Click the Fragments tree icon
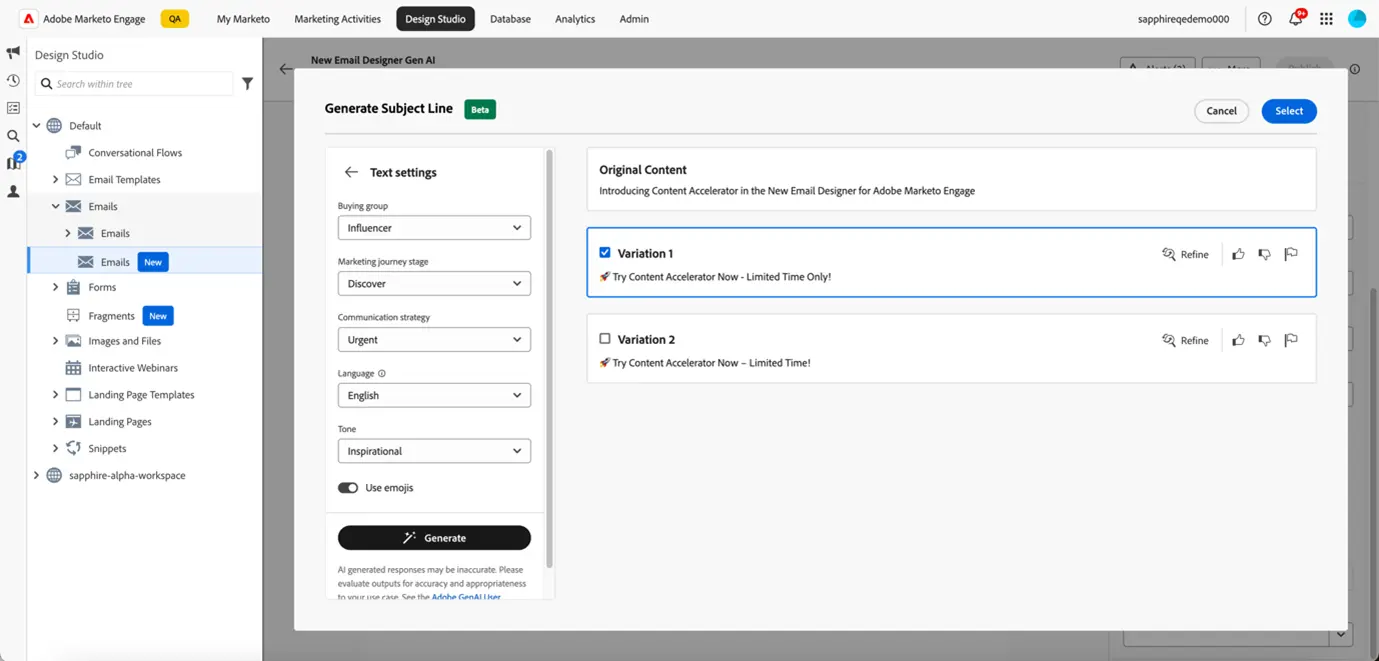The image size is (1379, 661). [73, 315]
